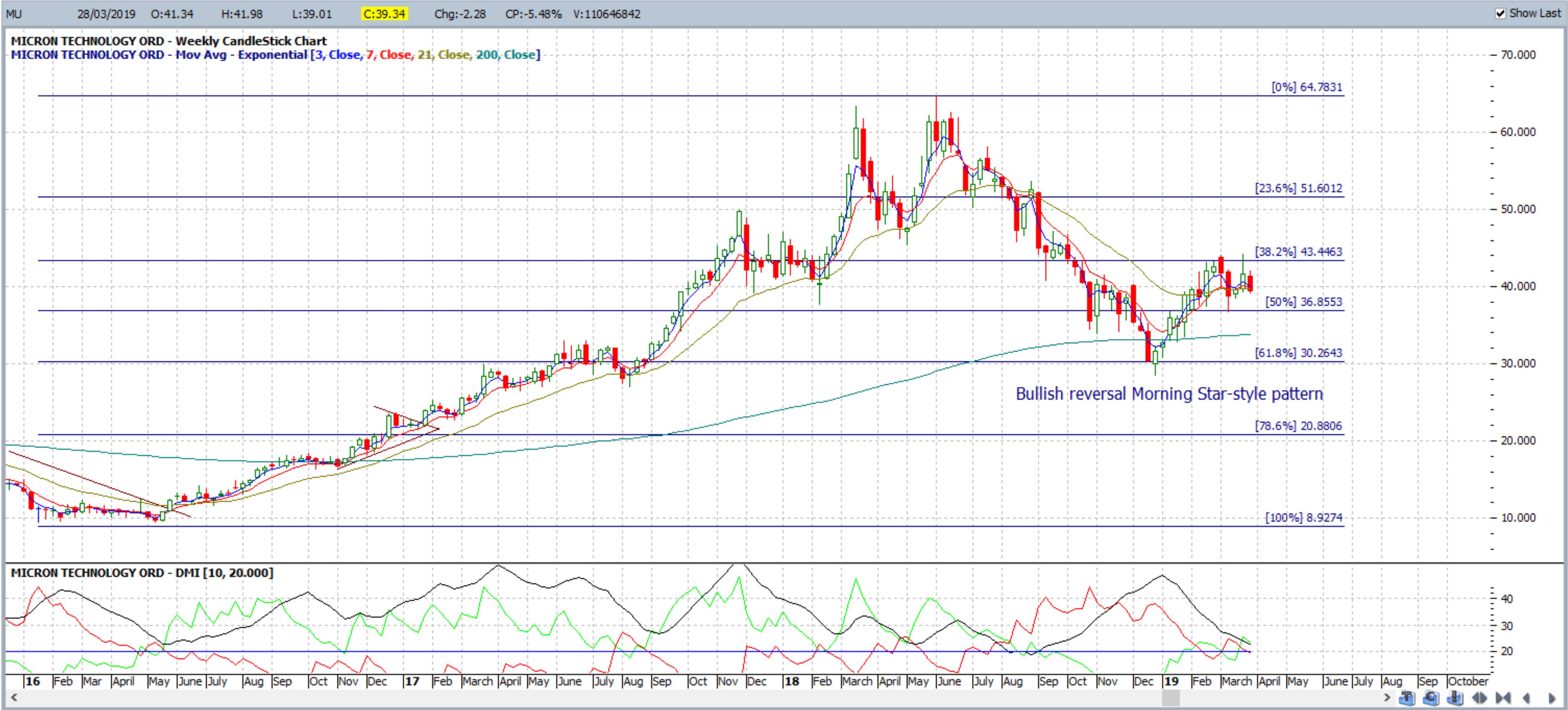Image resolution: width=1568 pixels, height=710 pixels.
Task: Click the horizontal scrollbar right arrow
Action: 1387,697
